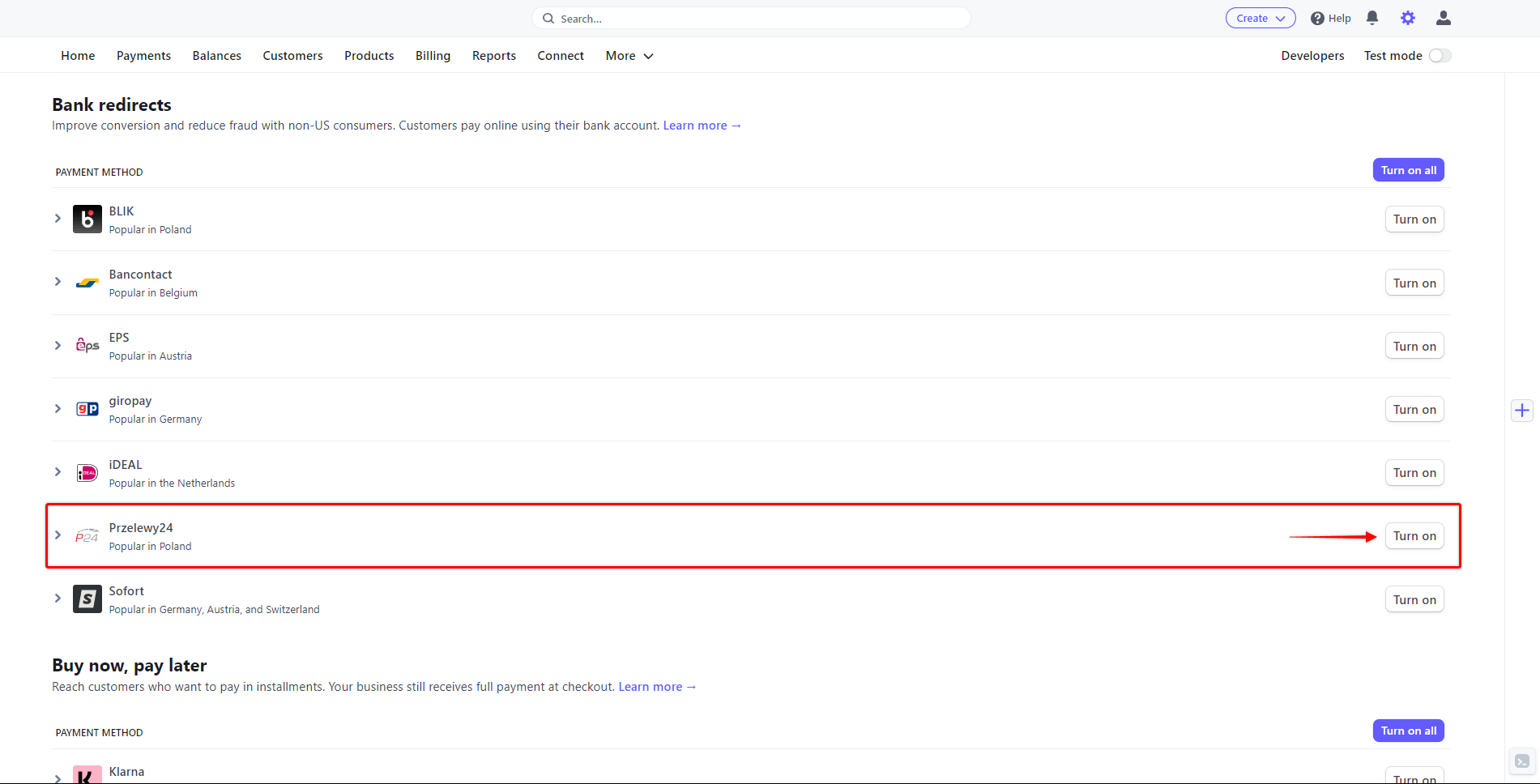1540x784 pixels.
Task: Open the console icon at bottom right
Action: pos(1521,761)
